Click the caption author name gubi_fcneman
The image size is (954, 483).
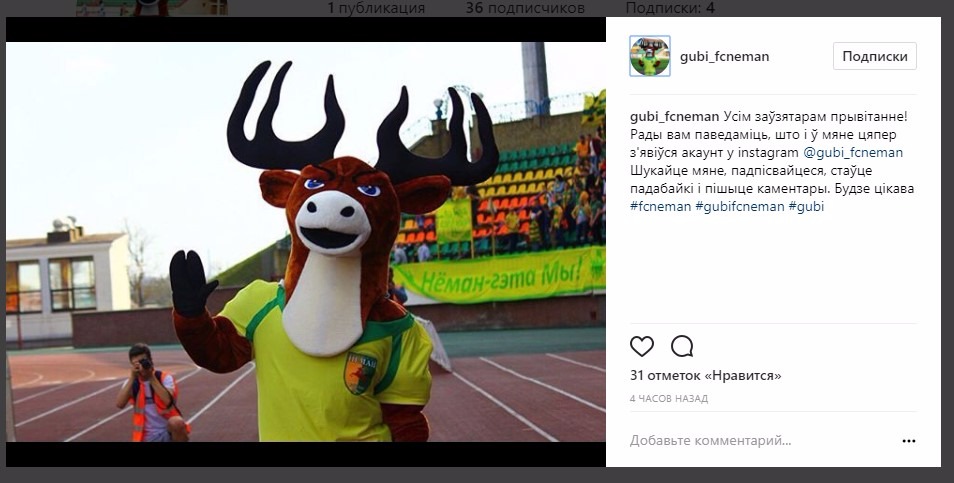click(x=674, y=117)
